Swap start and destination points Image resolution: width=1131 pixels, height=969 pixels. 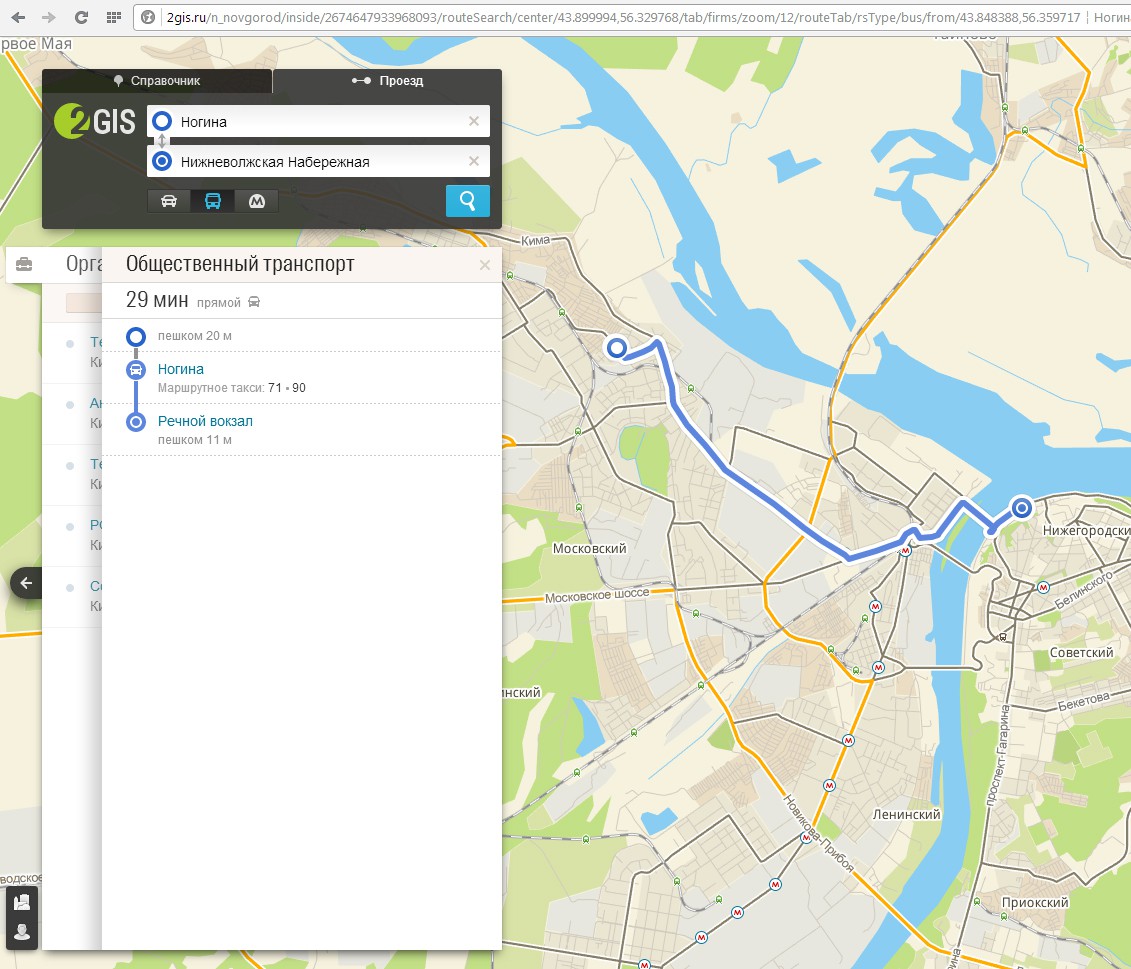pos(162,141)
